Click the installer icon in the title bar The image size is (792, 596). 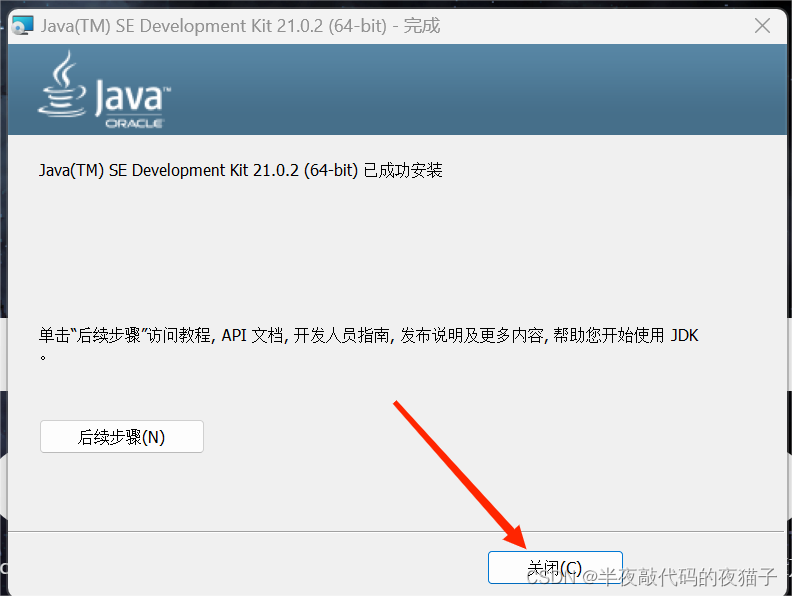click(23, 25)
